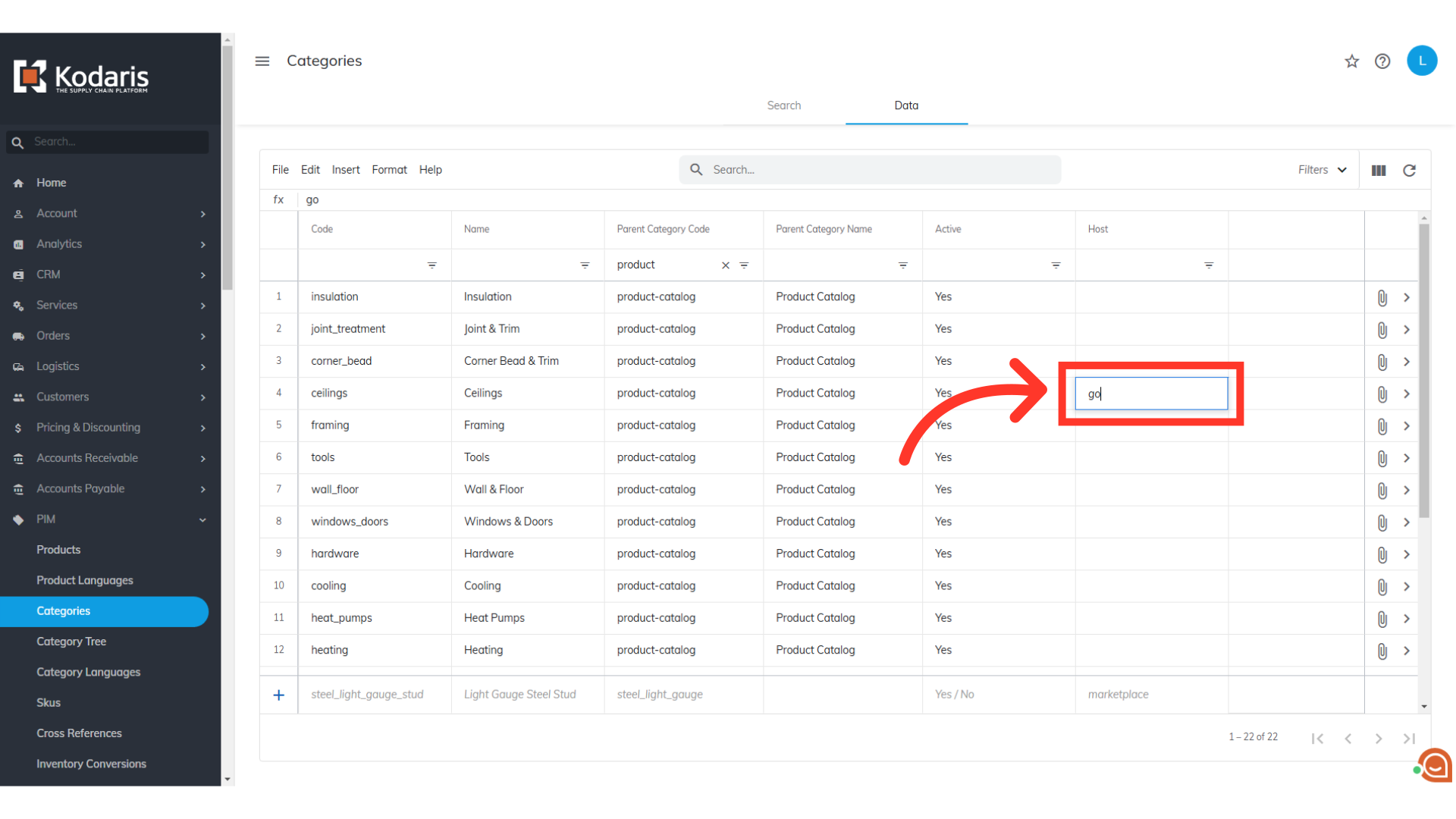1456x819 pixels.
Task: Open the help question mark icon
Action: click(x=1382, y=61)
